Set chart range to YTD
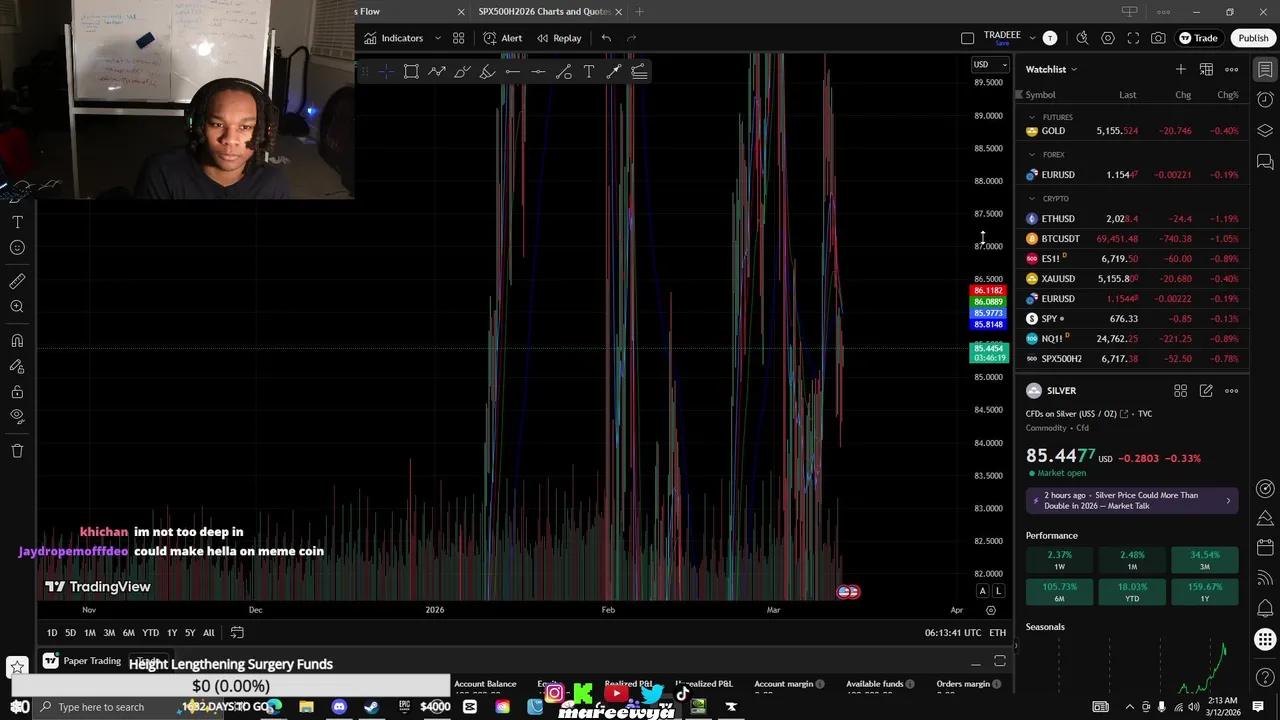This screenshot has height=720, width=1280. 150,632
